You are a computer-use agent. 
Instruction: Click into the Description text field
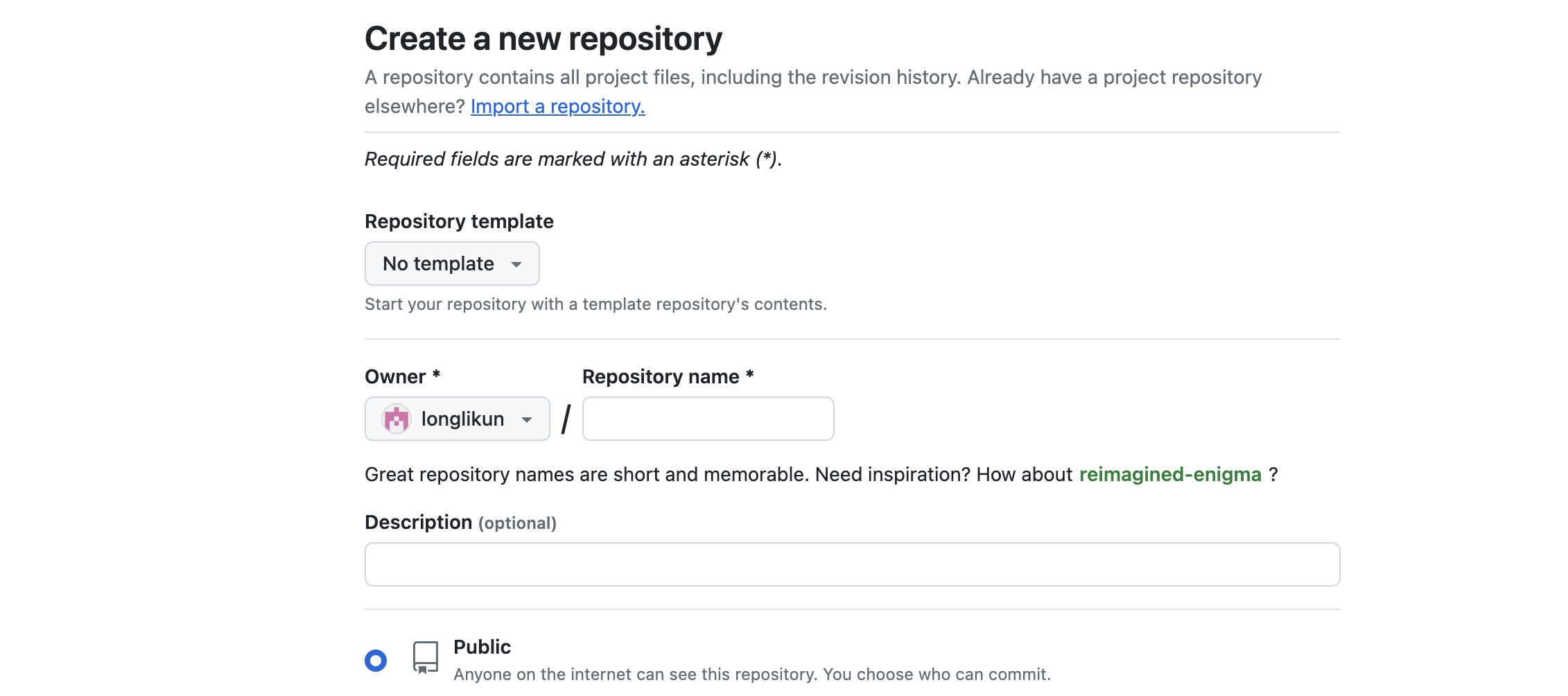pyautogui.click(x=852, y=564)
